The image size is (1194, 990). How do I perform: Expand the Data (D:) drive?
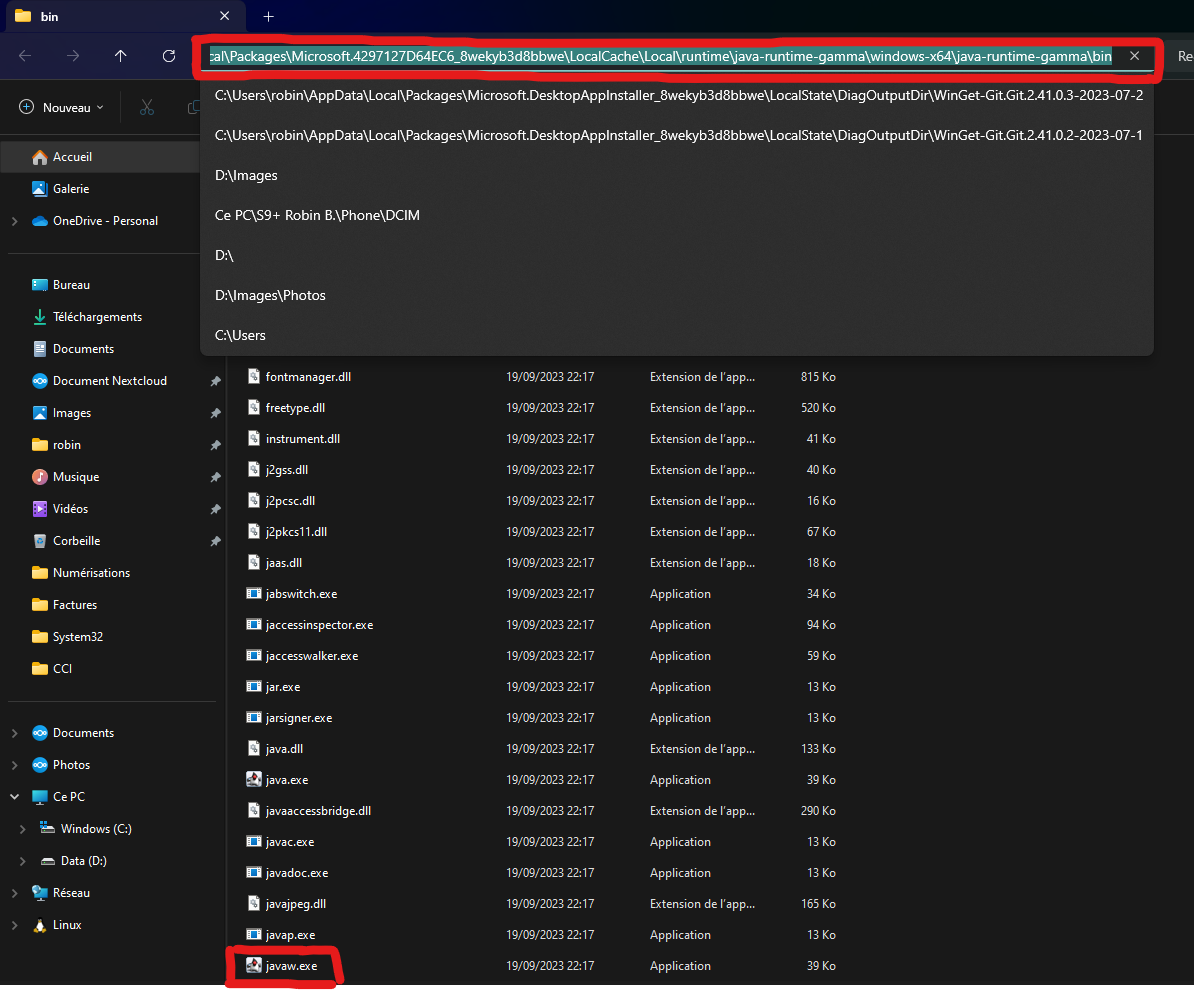(x=22, y=861)
